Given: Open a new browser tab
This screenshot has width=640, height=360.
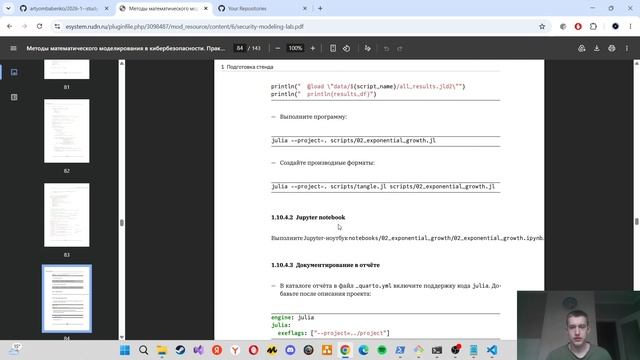Looking at the screenshot, I should coord(320,8).
